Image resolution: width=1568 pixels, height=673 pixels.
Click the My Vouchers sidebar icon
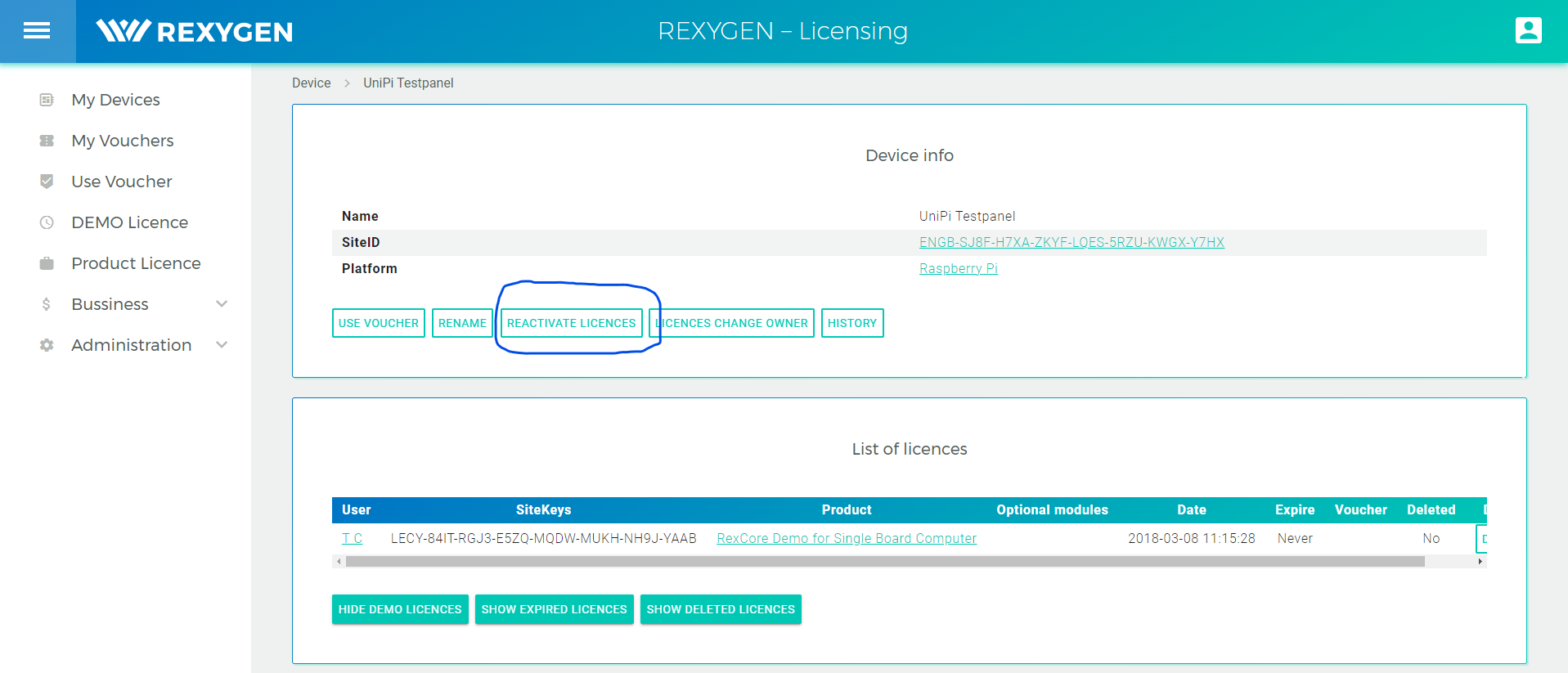click(x=47, y=141)
